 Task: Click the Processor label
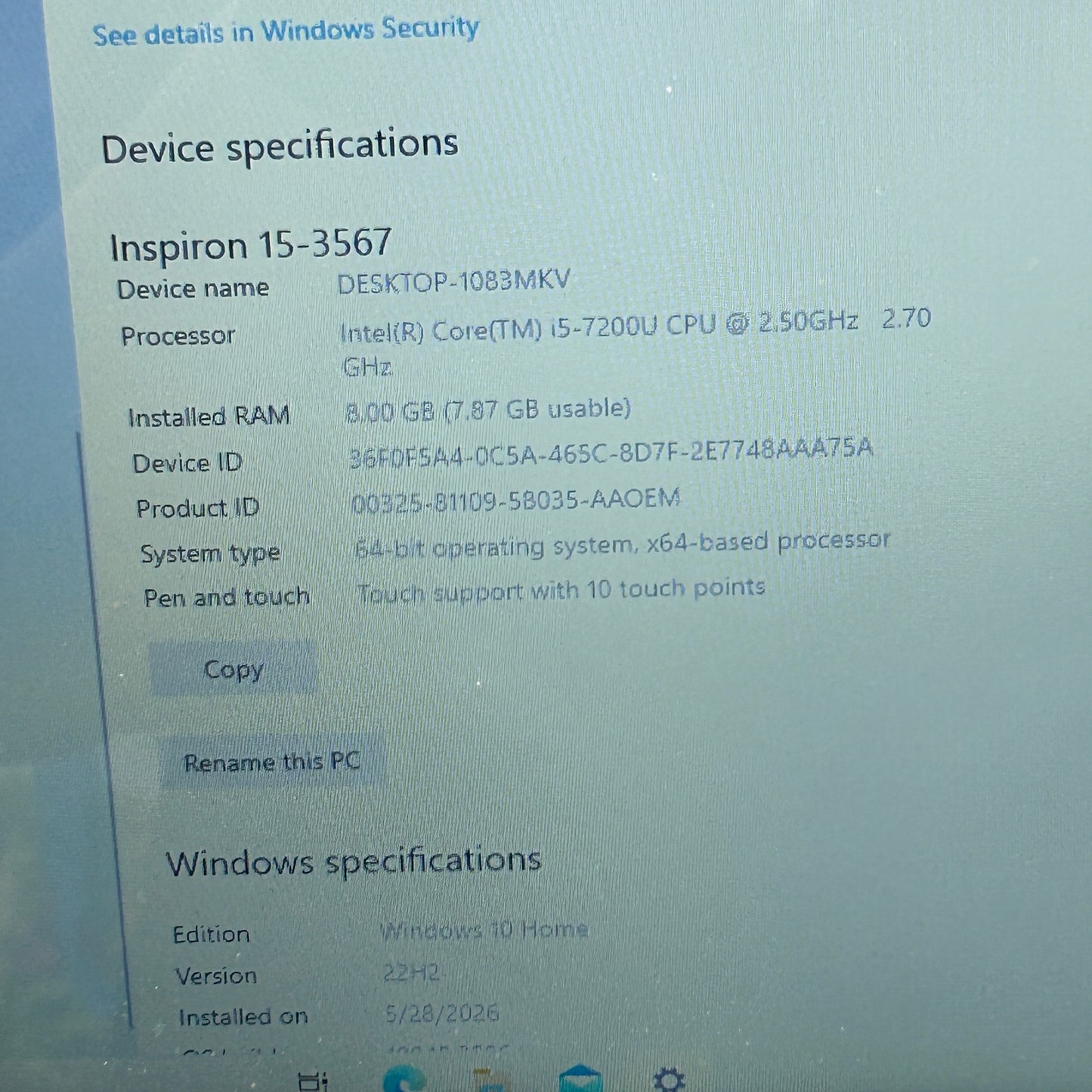[178, 336]
